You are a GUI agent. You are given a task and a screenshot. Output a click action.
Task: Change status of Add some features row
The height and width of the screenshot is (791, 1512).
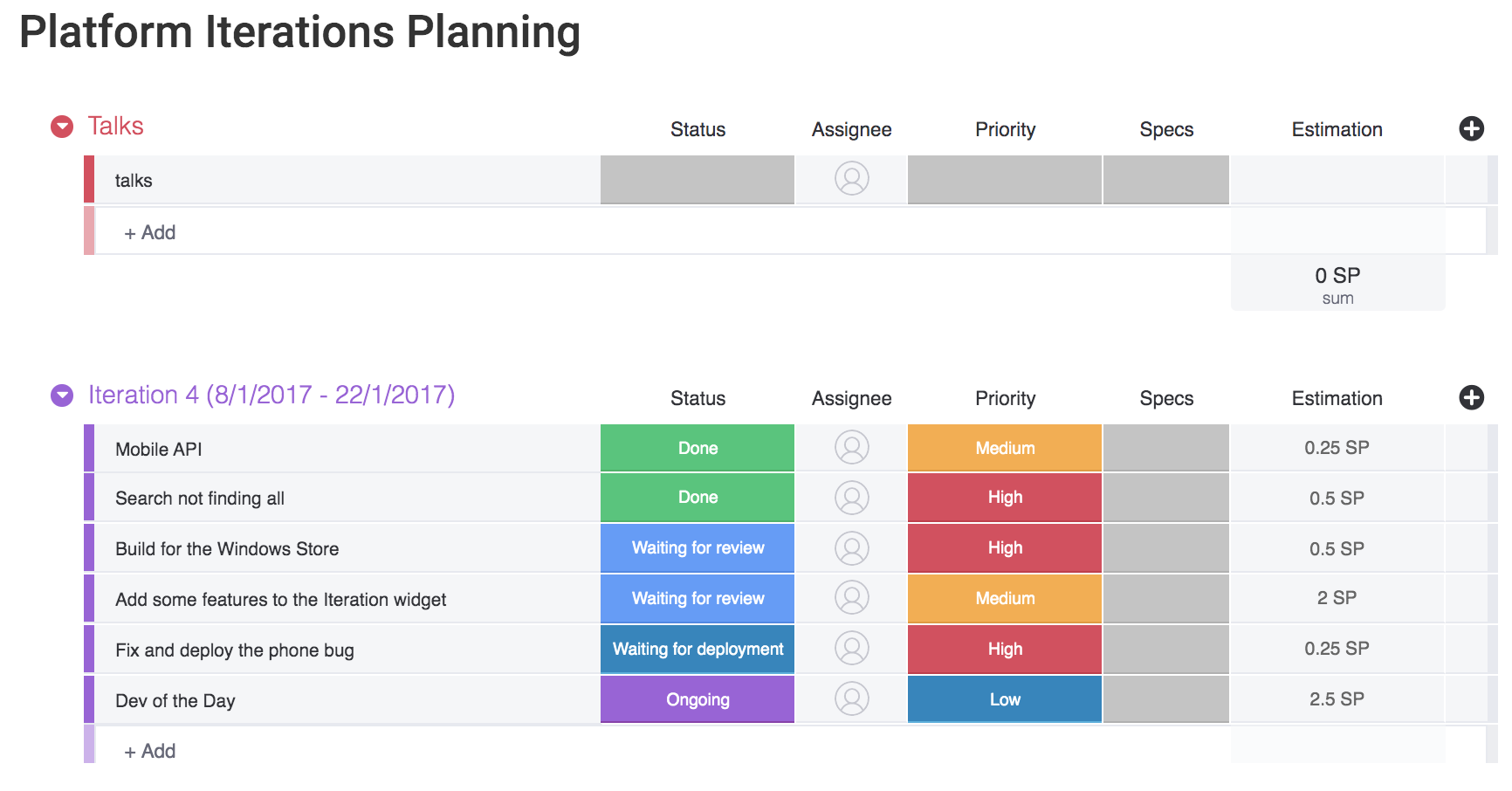(698, 599)
